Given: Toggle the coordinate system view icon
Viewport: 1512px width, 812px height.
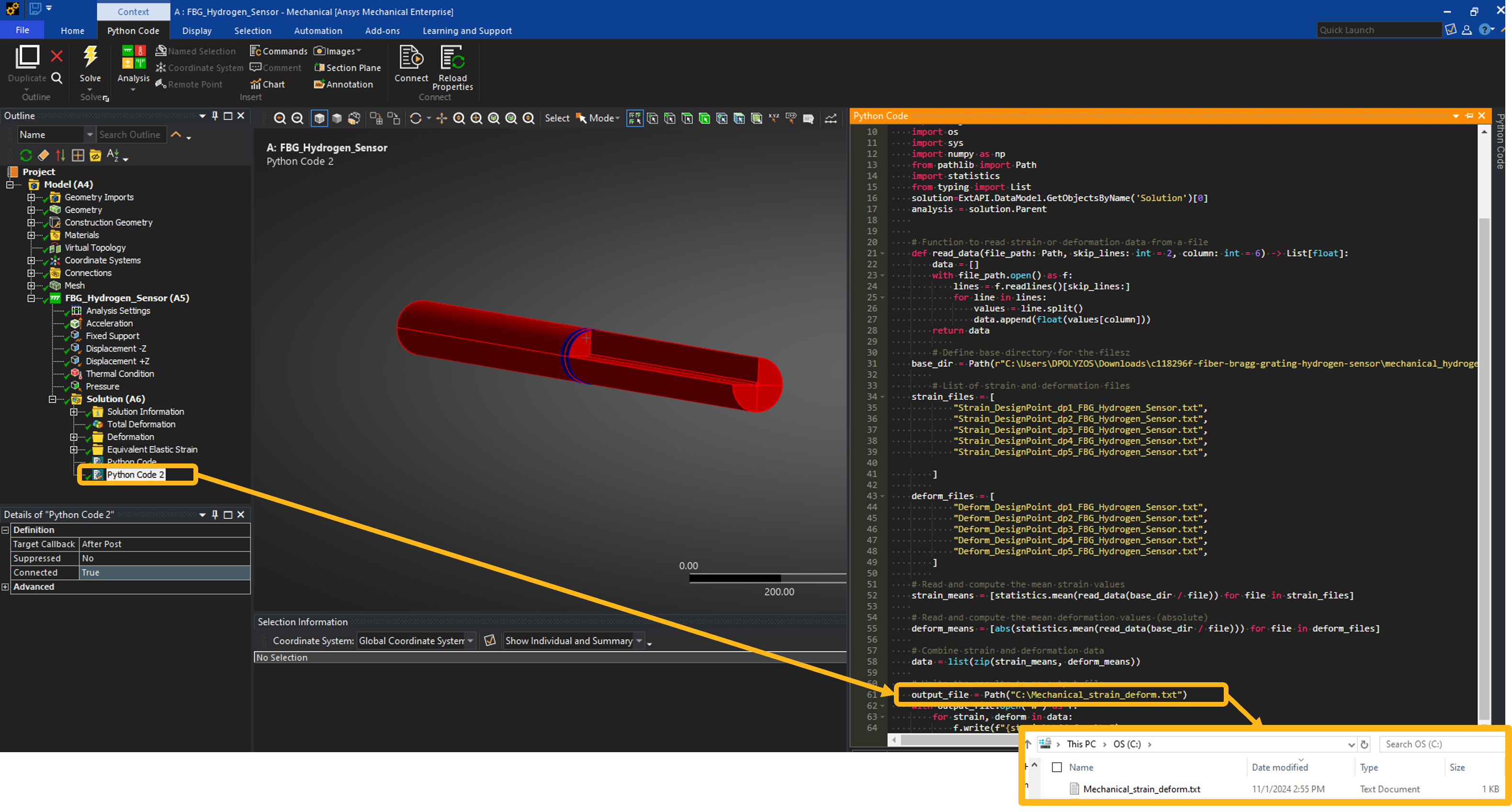Looking at the screenshot, I should [x=489, y=640].
